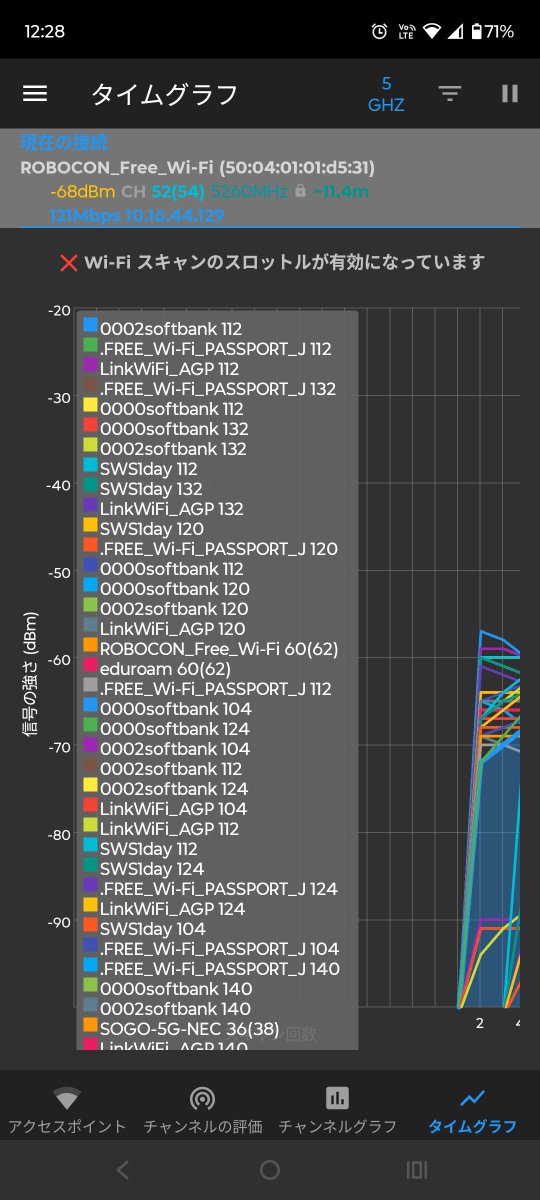Select legend entry SWS1day 124
The width and height of the screenshot is (540, 1200).
point(144,868)
